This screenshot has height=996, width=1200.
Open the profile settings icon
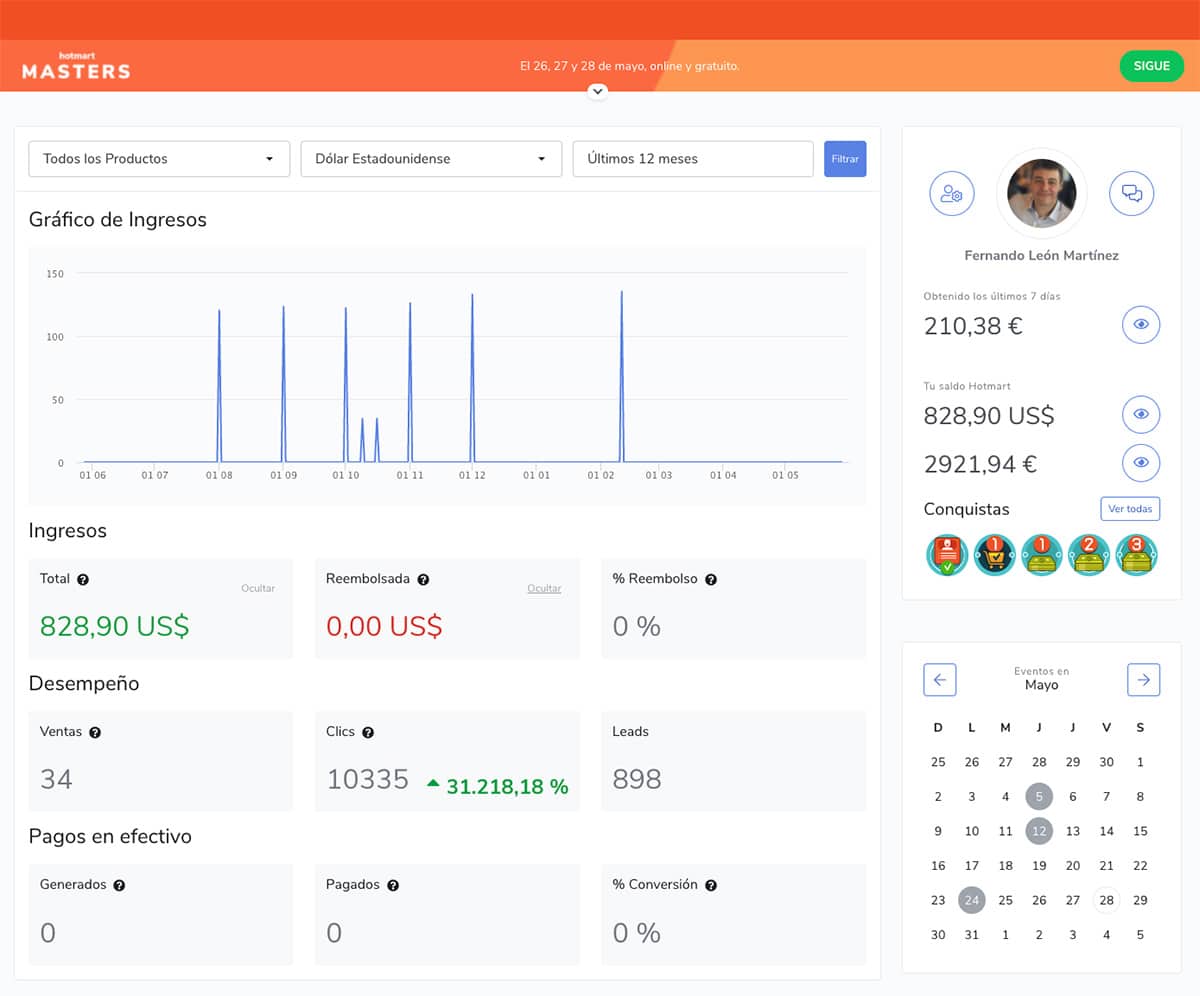pos(951,194)
